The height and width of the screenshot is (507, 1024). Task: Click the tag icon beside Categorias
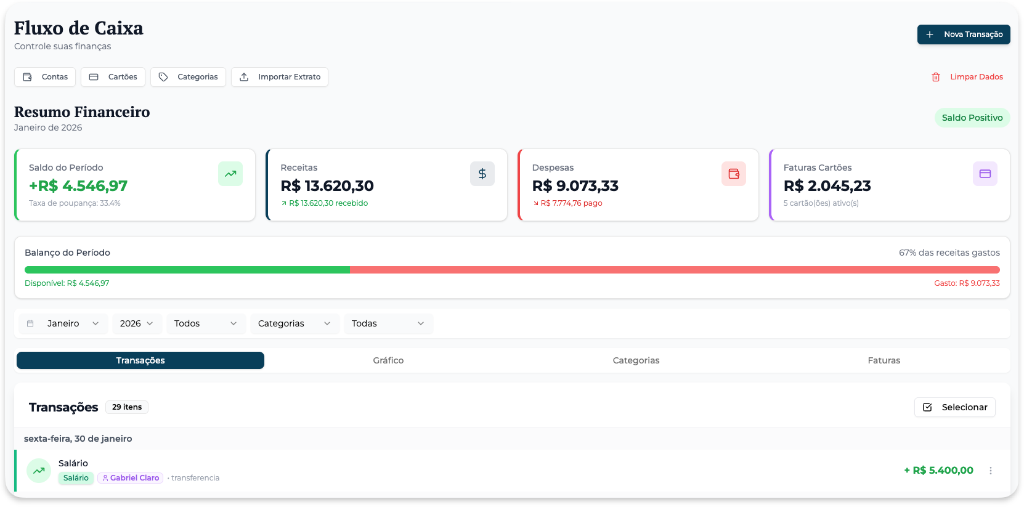[163, 77]
